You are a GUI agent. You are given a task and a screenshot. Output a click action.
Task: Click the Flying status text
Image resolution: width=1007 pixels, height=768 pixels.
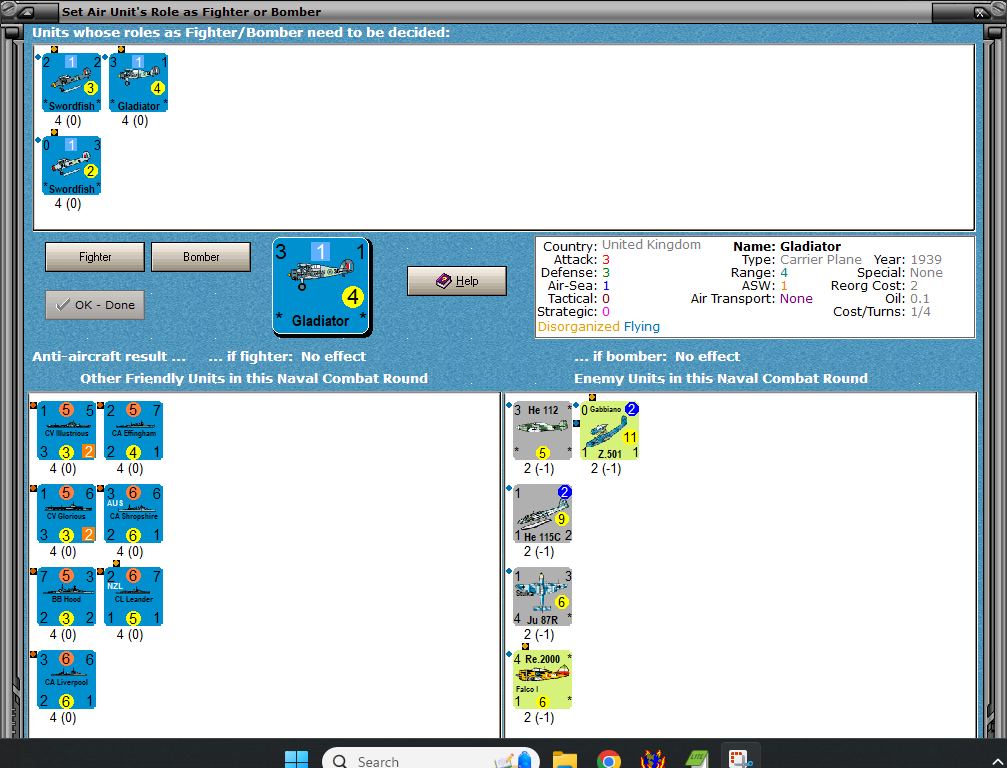[x=642, y=326]
